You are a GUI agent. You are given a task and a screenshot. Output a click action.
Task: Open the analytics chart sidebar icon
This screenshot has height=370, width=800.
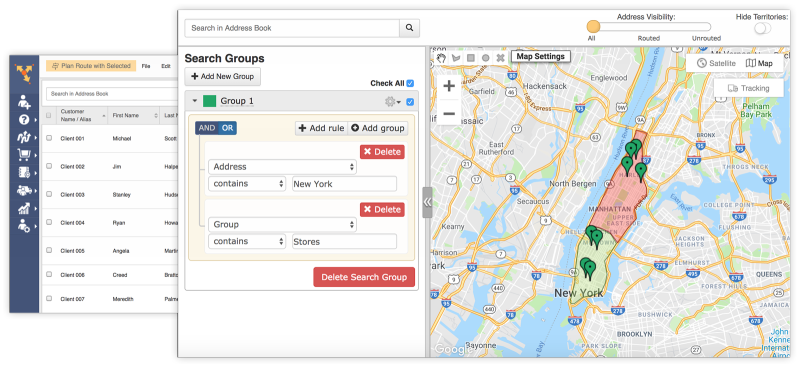click(x=24, y=208)
